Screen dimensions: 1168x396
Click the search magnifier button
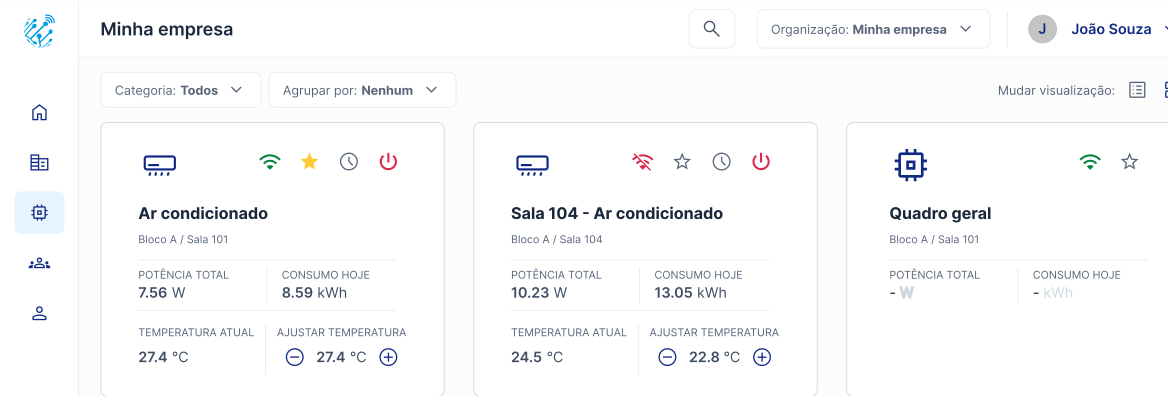coord(711,29)
